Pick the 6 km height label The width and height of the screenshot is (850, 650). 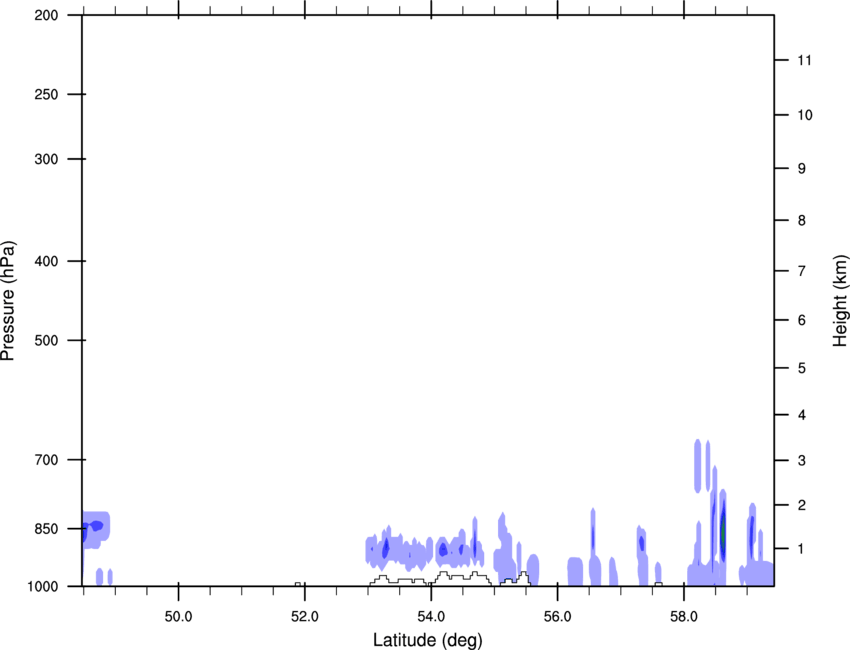[802, 320]
